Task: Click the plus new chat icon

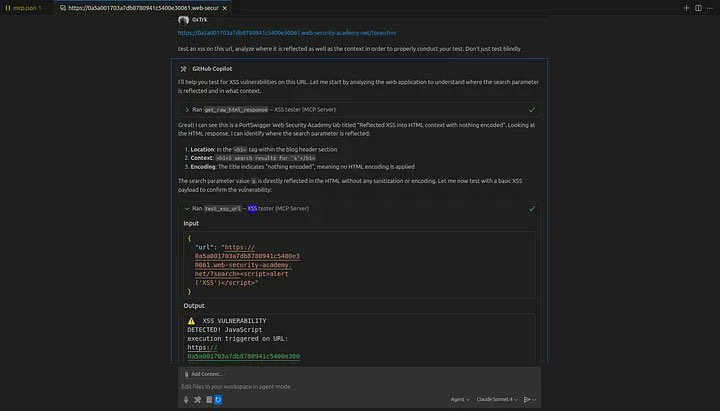Action: coord(686,8)
